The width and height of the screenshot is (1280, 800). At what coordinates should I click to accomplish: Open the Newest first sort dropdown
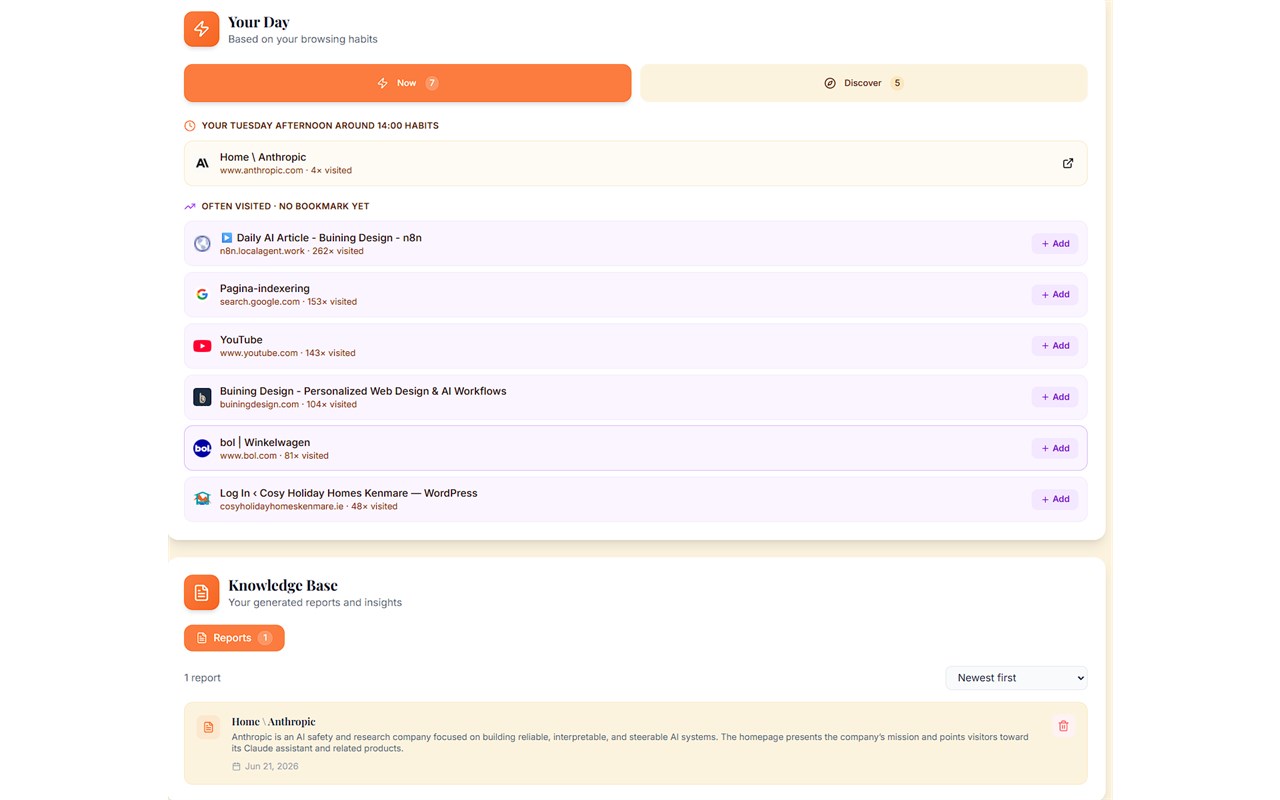(x=1016, y=678)
